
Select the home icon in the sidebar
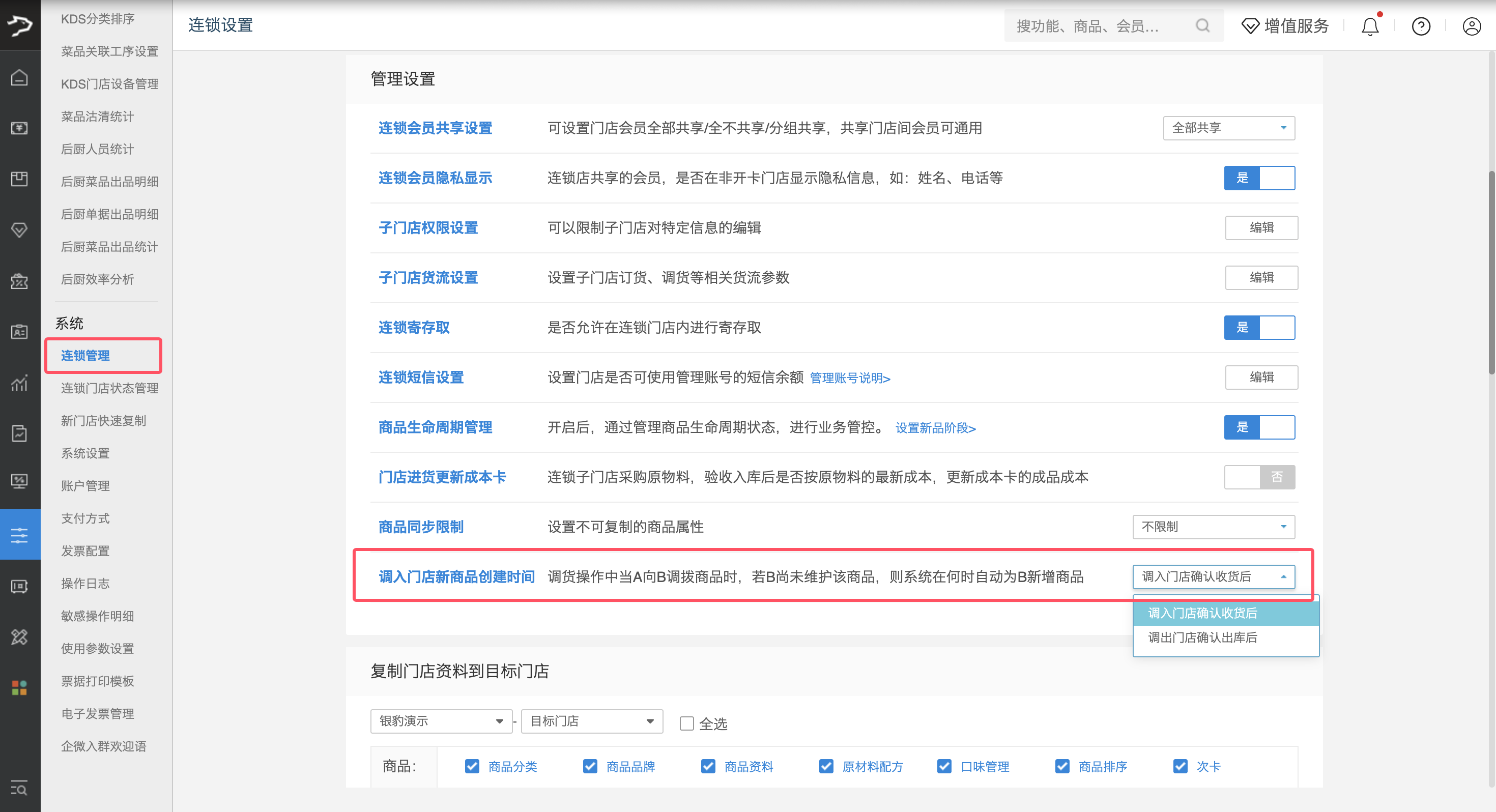20,77
